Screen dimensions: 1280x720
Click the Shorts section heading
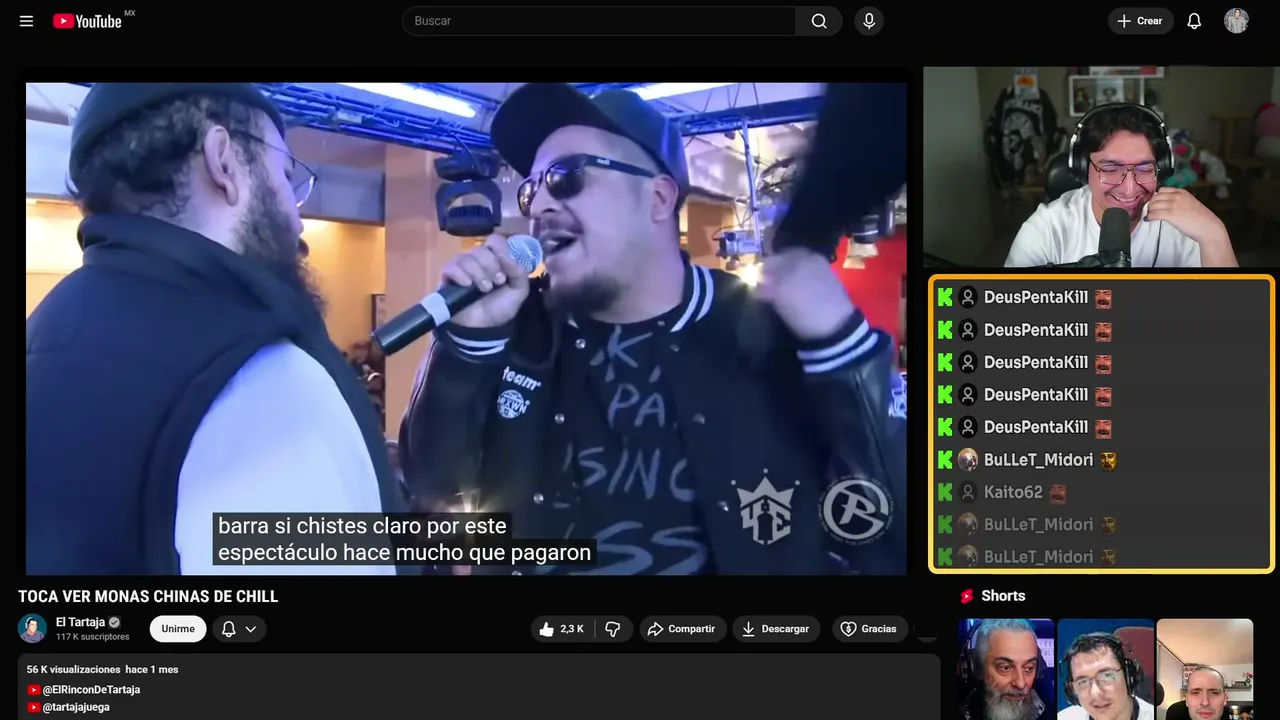point(1003,596)
